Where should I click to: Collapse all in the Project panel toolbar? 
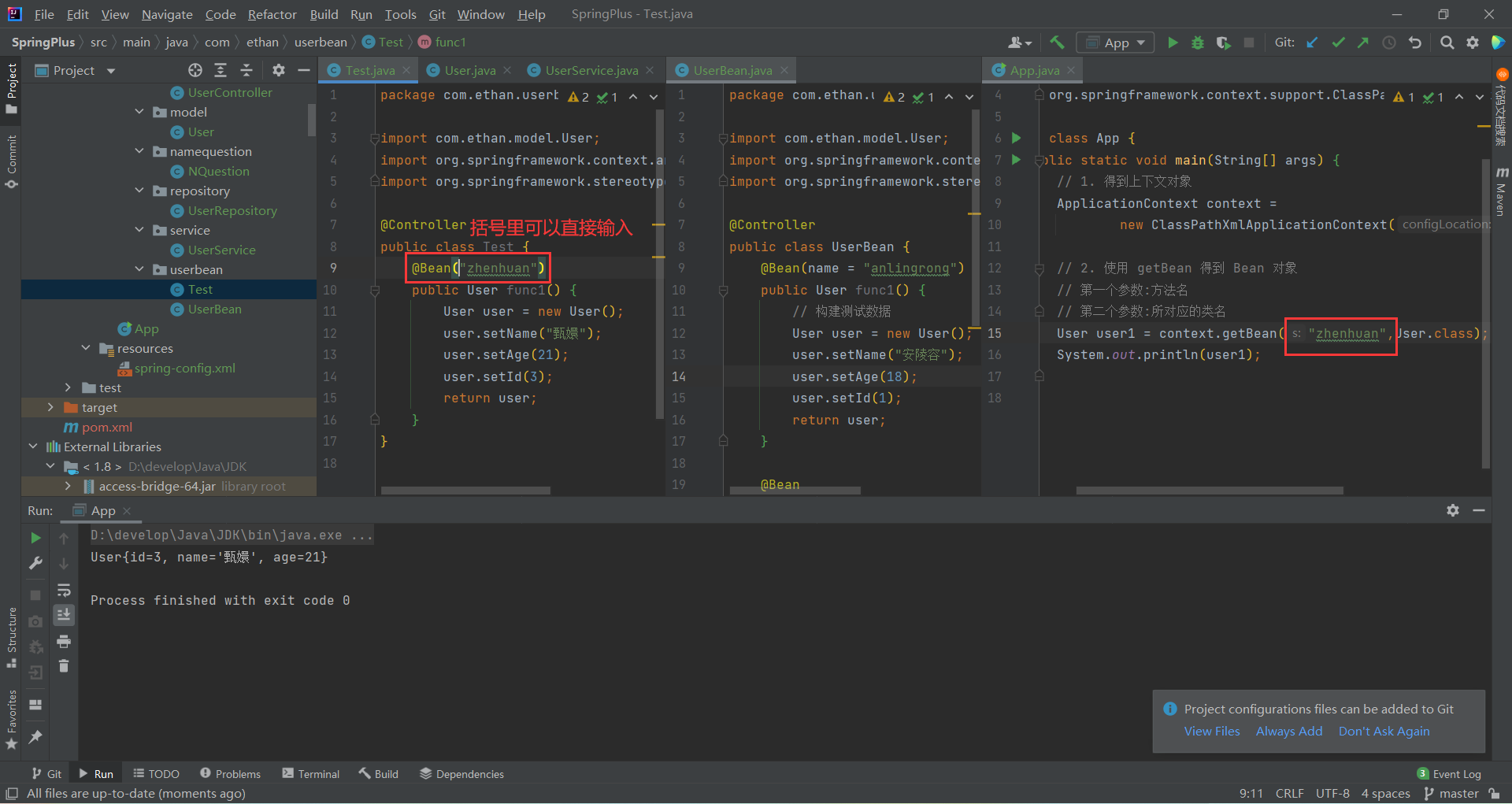(x=246, y=70)
